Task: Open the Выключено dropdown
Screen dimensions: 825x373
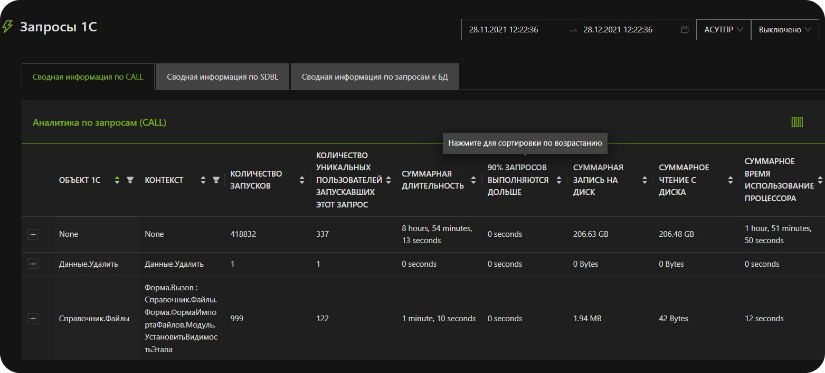Action: coord(784,30)
